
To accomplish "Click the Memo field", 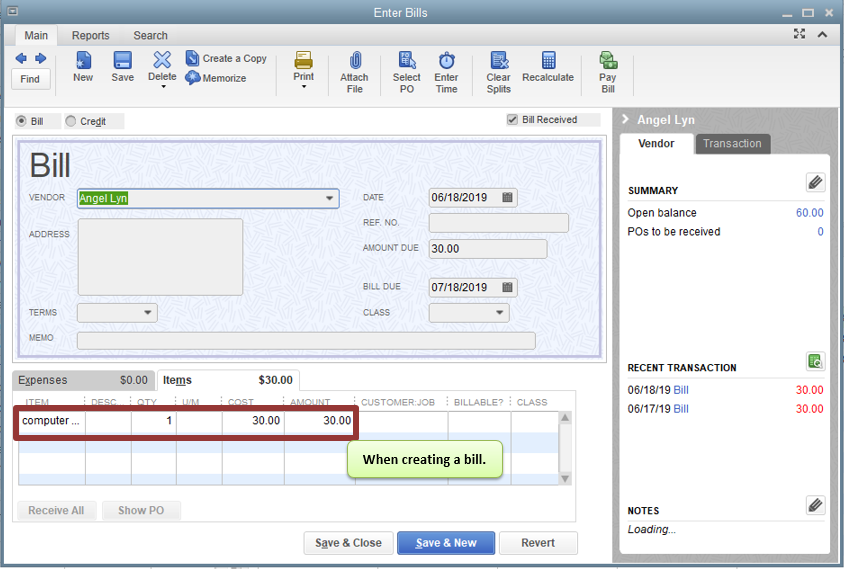I will pos(306,341).
